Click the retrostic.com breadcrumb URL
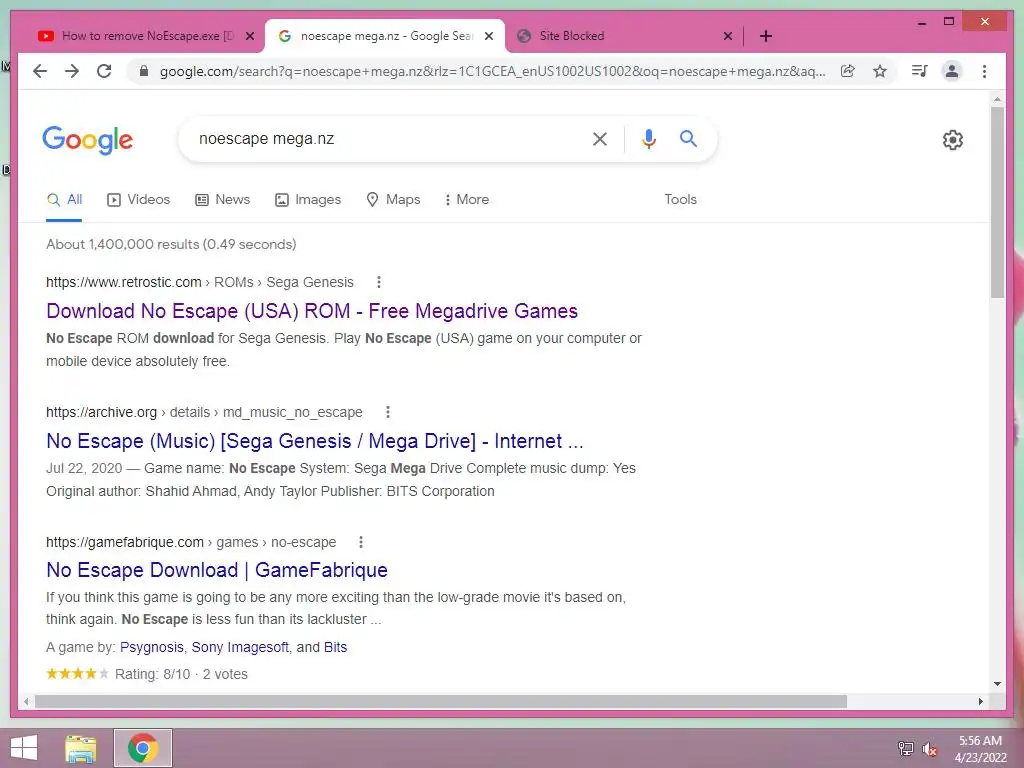 pyautogui.click(x=200, y=282)
